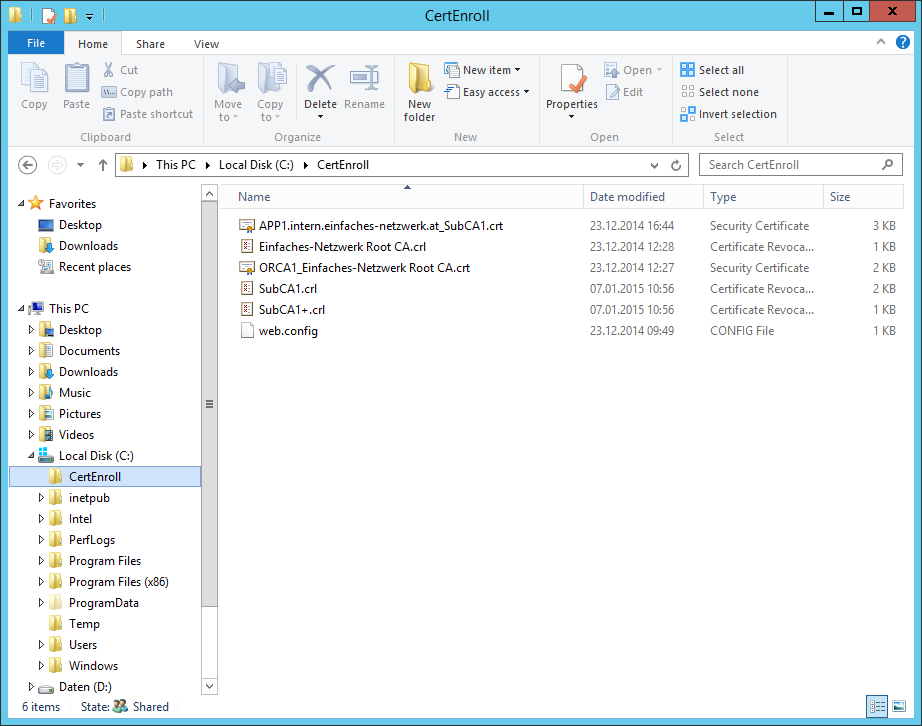This screenshot has height=726, width=922.
Task: Click the navigation pane scrollbar down arrow
Action: click(x=209, y=687)
